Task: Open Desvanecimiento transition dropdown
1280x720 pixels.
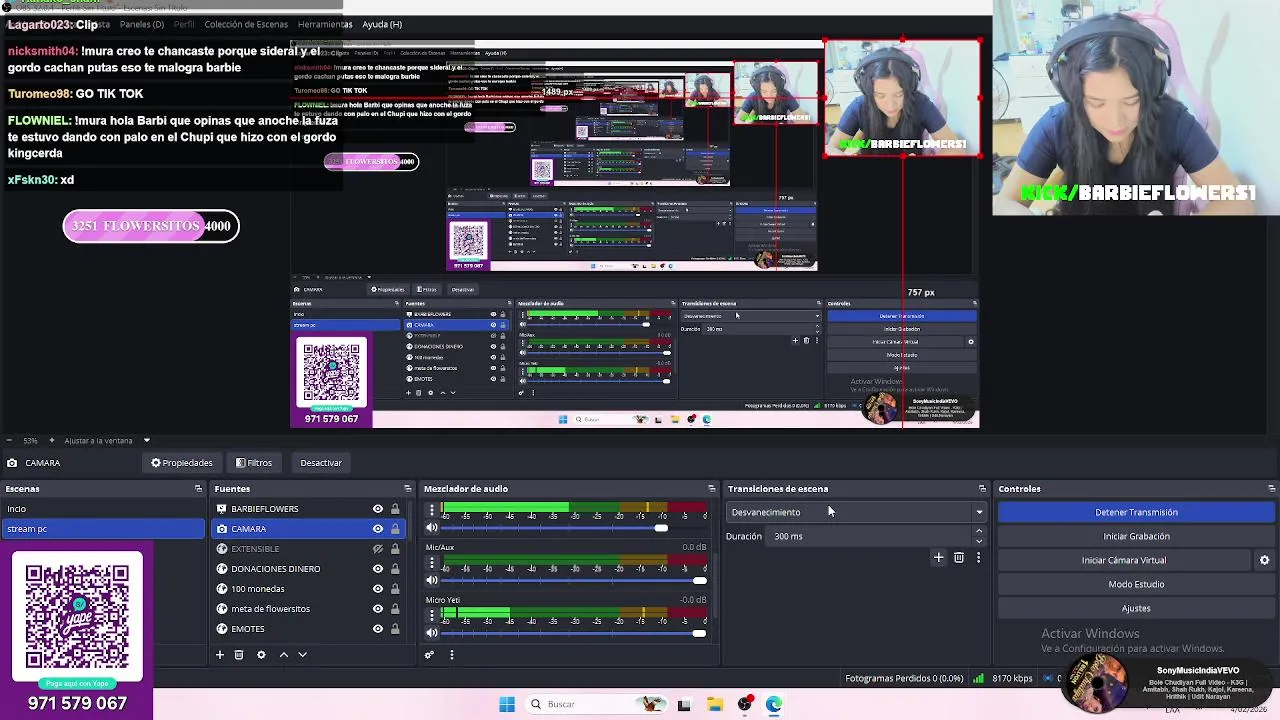Action: pyautogui.click(x=856, y=512)
